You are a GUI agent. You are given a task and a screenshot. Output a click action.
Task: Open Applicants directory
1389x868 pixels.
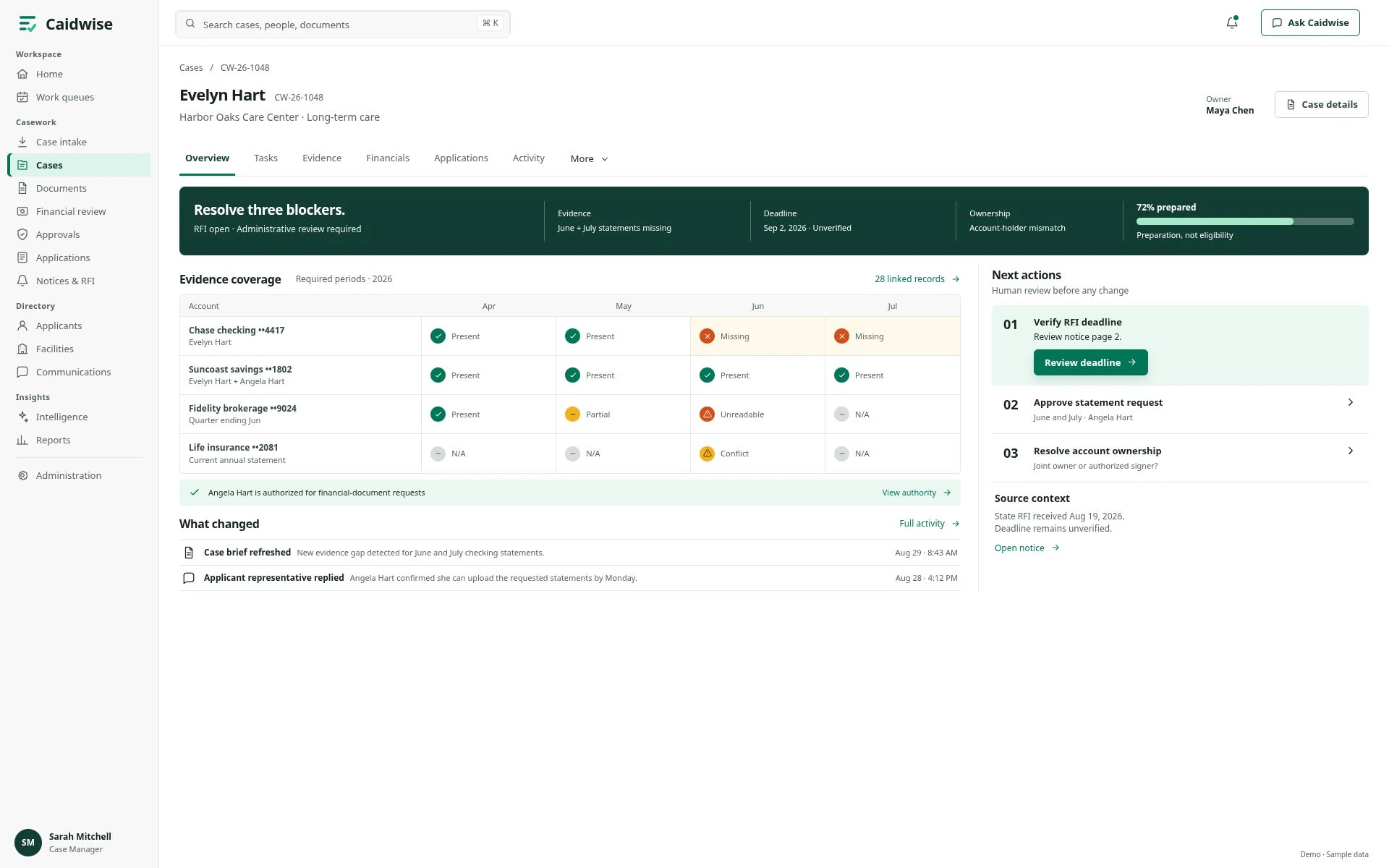coord(80,325)
